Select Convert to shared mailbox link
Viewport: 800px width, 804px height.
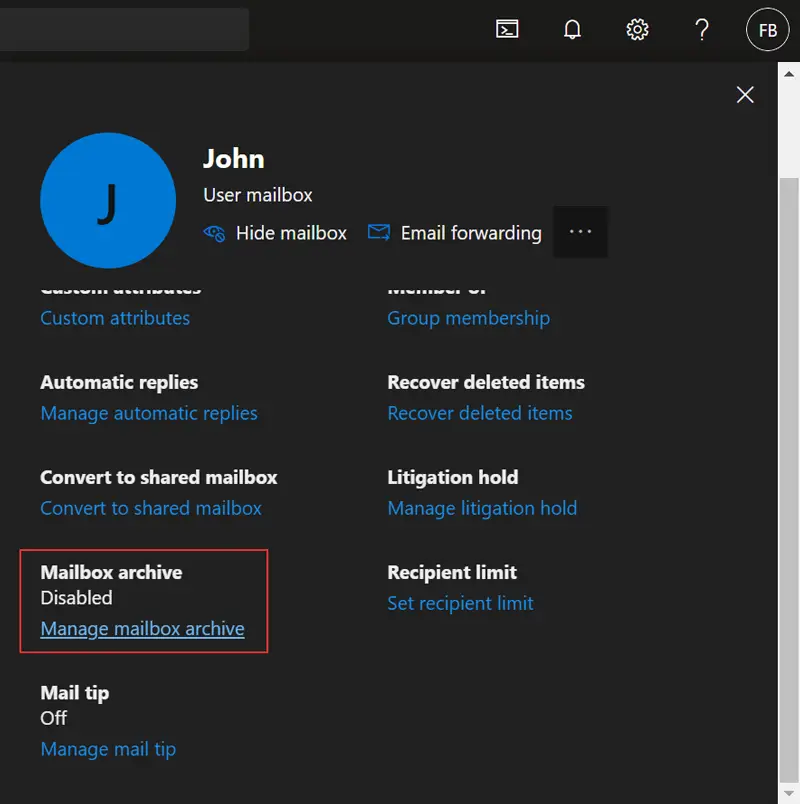coord(151,508)
